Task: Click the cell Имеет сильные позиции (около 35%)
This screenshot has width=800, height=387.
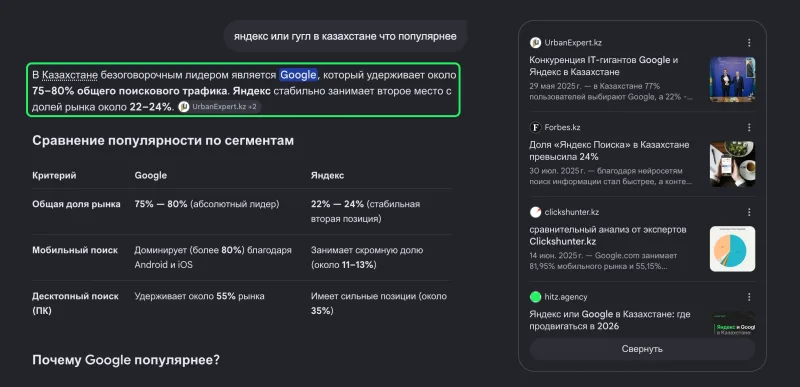Action: pos(379,303)
